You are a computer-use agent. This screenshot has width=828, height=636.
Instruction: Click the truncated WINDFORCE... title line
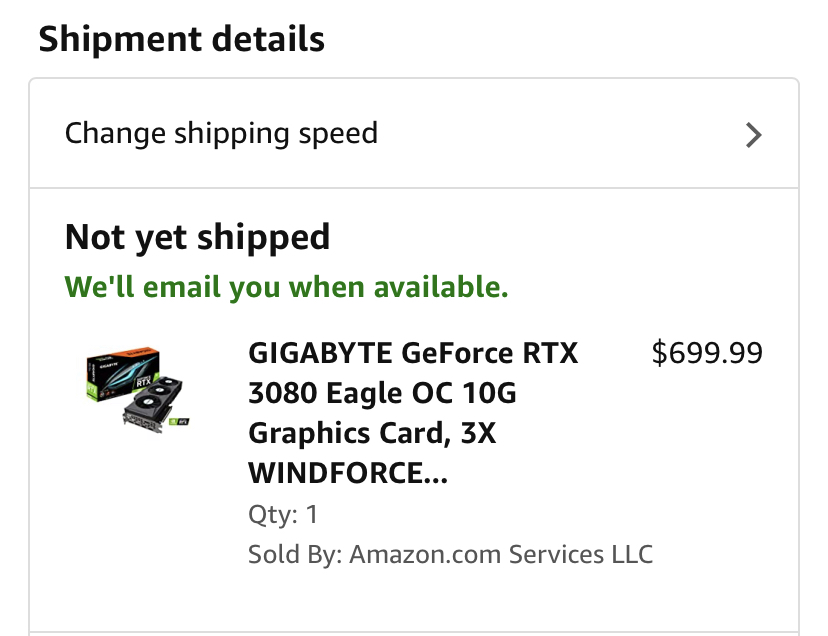point(347,474)
